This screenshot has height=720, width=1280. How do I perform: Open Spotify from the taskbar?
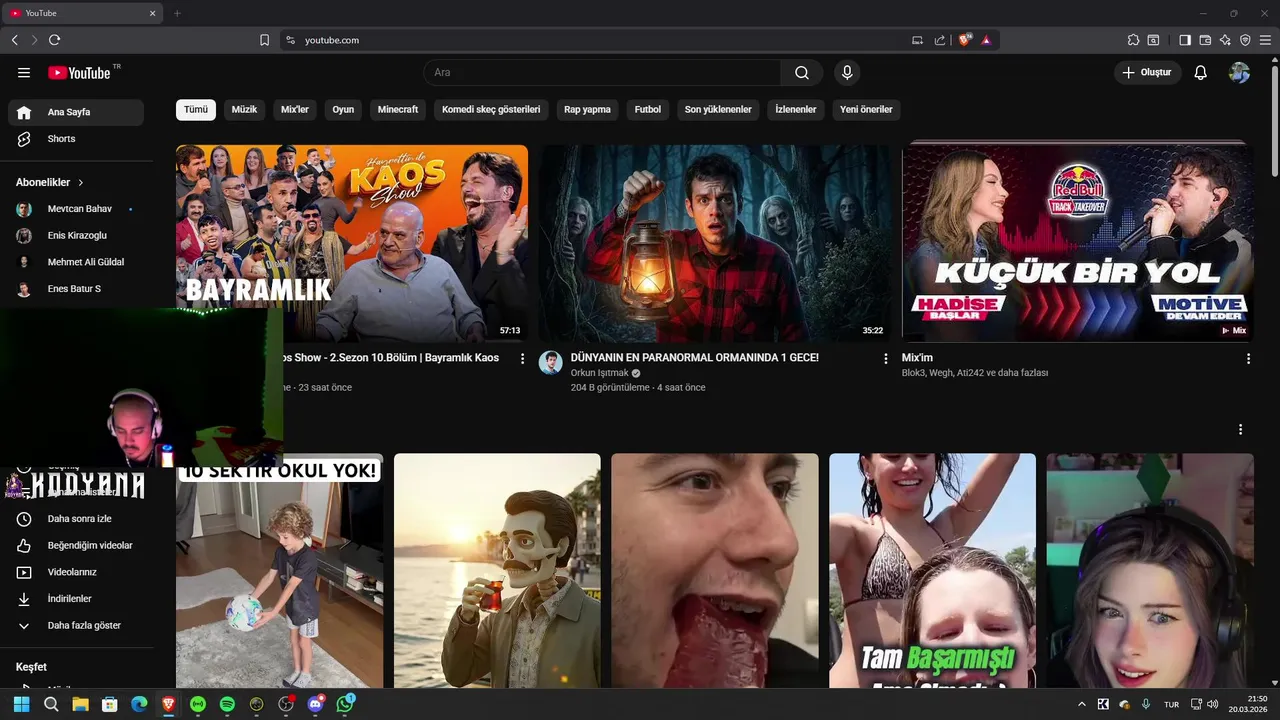pos(227,704)
